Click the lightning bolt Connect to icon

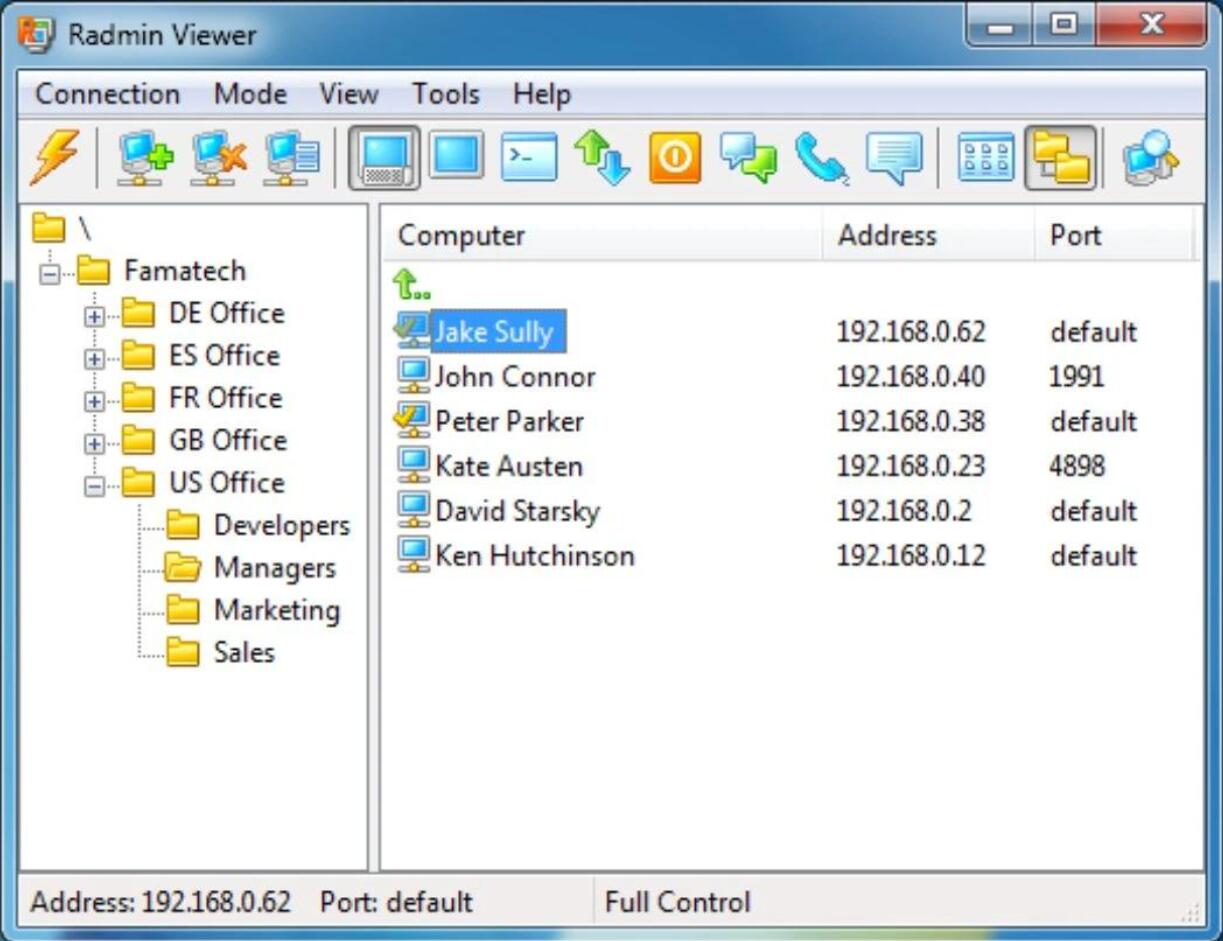[x=54, y=158]
